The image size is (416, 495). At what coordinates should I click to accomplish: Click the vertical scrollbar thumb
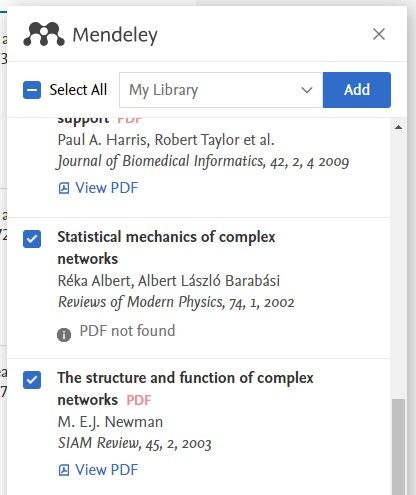pyautogui.click(x=399, y=447)
